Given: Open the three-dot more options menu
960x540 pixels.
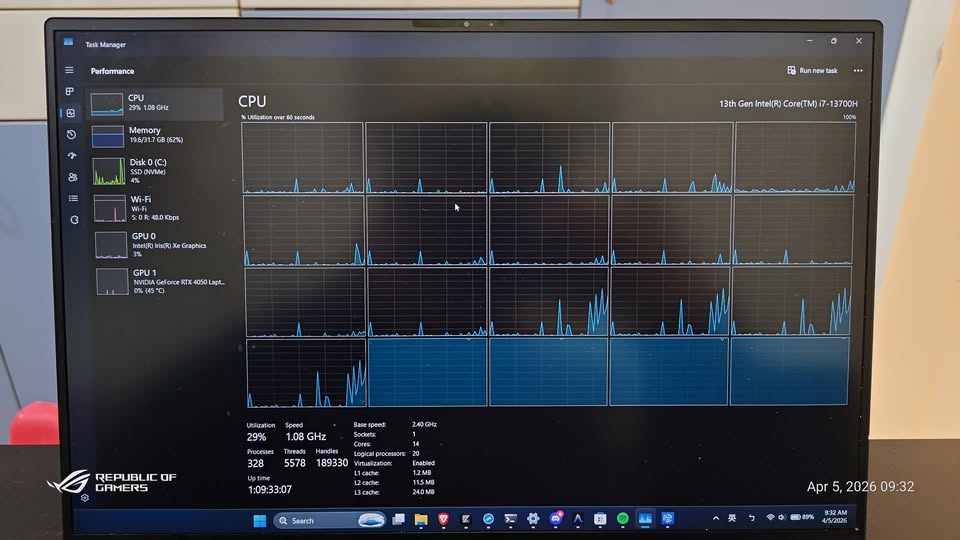Looking at the screenshot, I should coord(858,70).
